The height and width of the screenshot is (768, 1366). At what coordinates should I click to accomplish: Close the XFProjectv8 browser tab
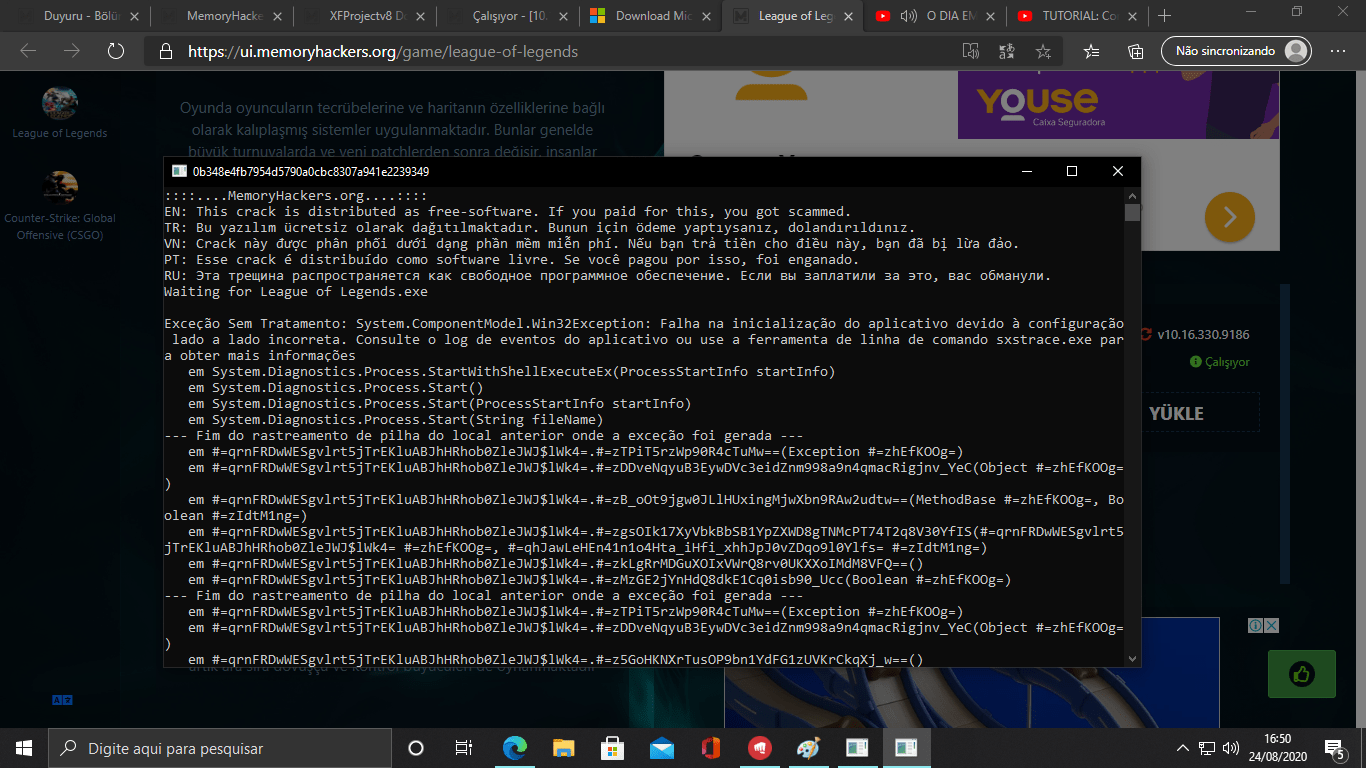coord(419,16)
